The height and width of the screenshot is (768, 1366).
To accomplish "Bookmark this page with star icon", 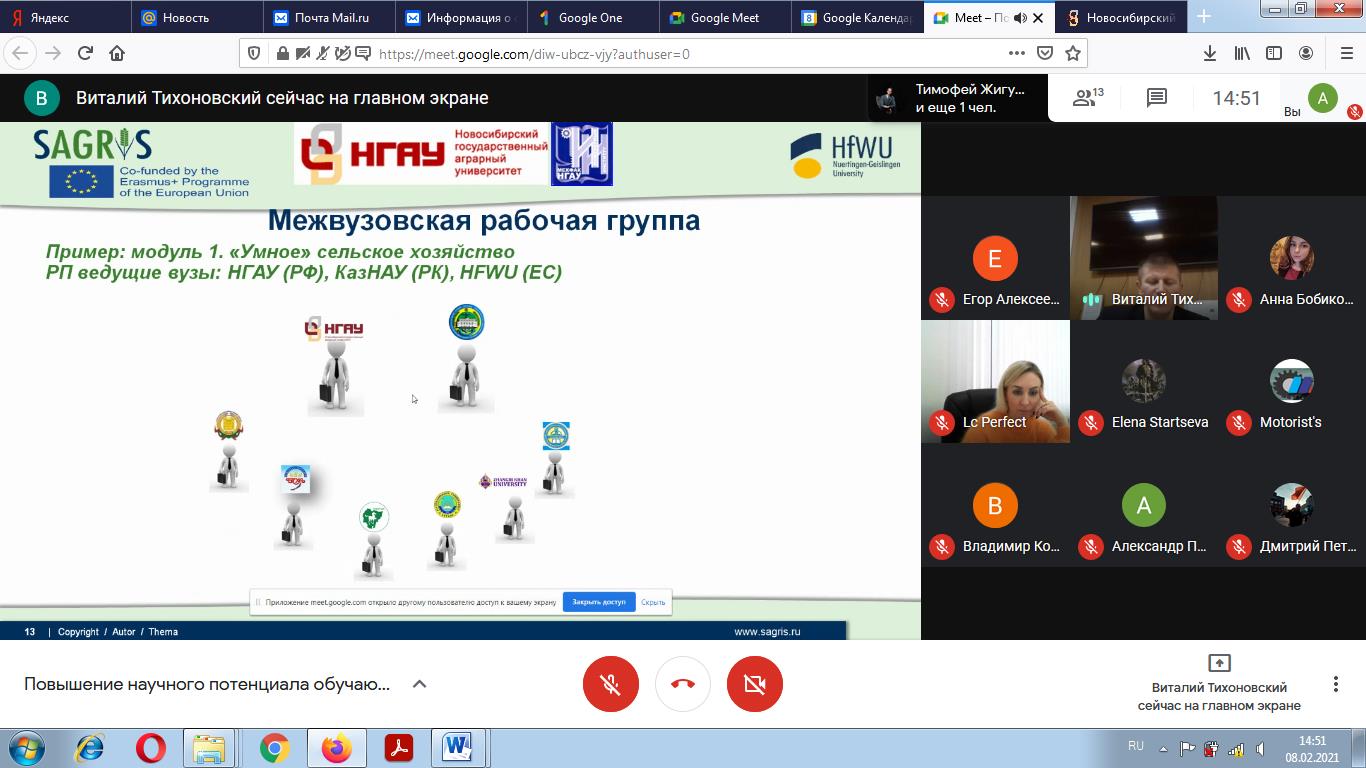I will [x=1073, y=53].
